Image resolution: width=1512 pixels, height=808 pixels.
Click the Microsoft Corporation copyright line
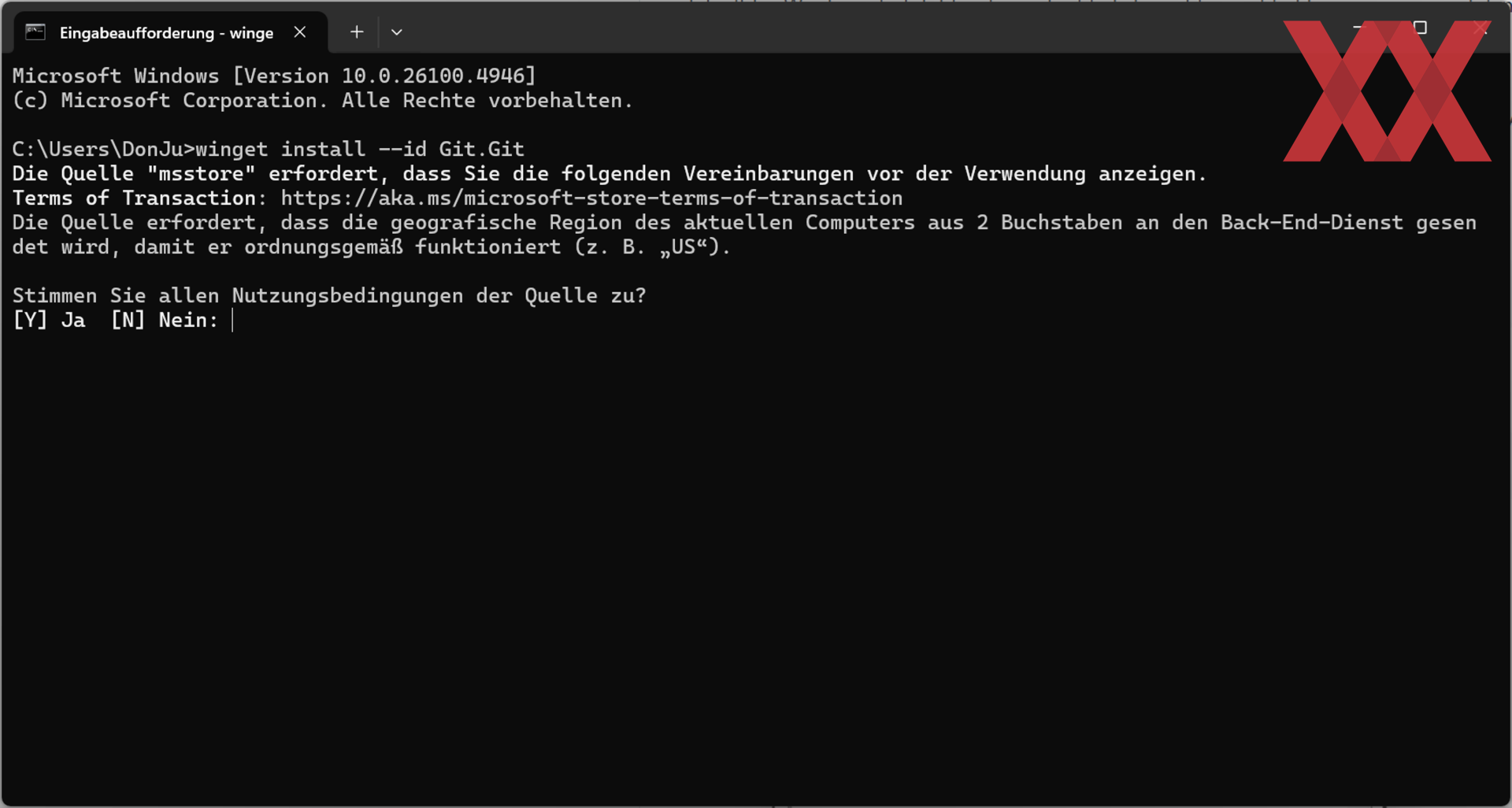tap(323, 100)
